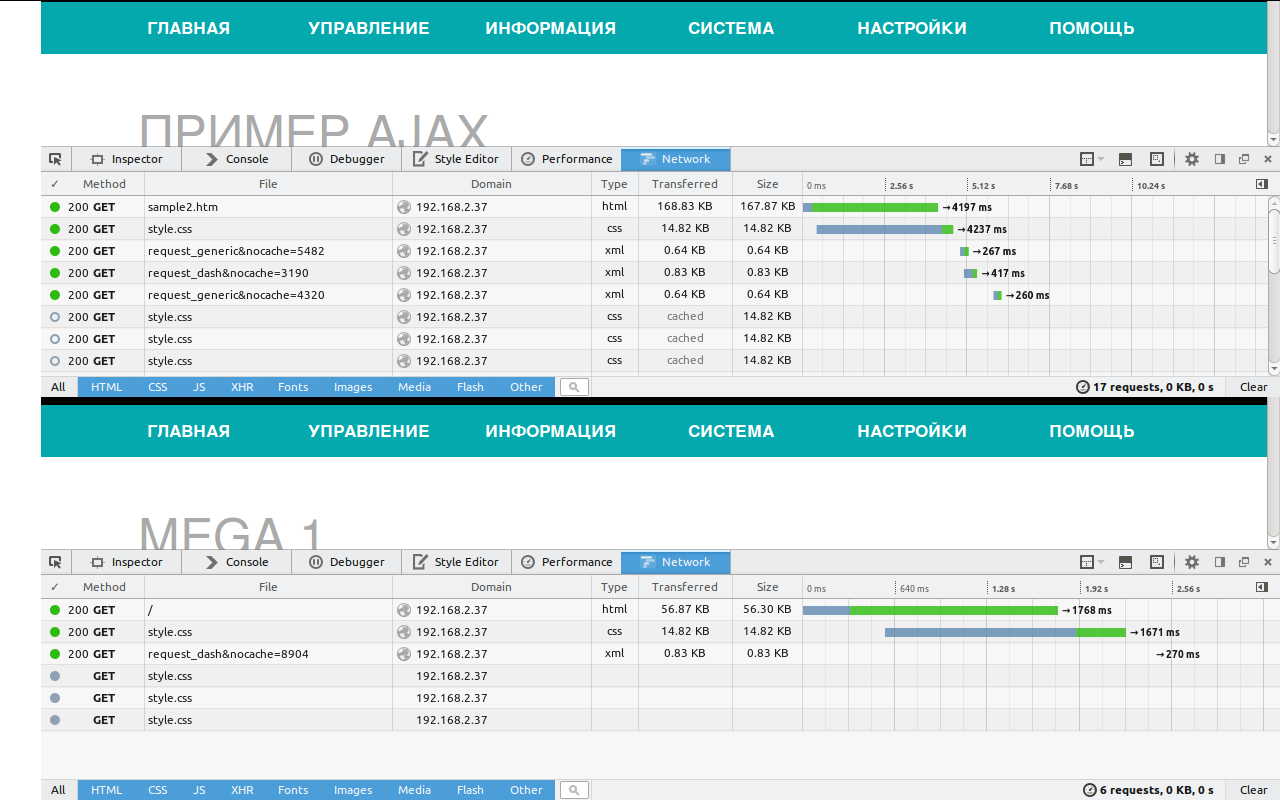Viewport: 1280px width, 800px height.
Task: Click element picker icon in upper devtools panel
Action: pos(55,159)
